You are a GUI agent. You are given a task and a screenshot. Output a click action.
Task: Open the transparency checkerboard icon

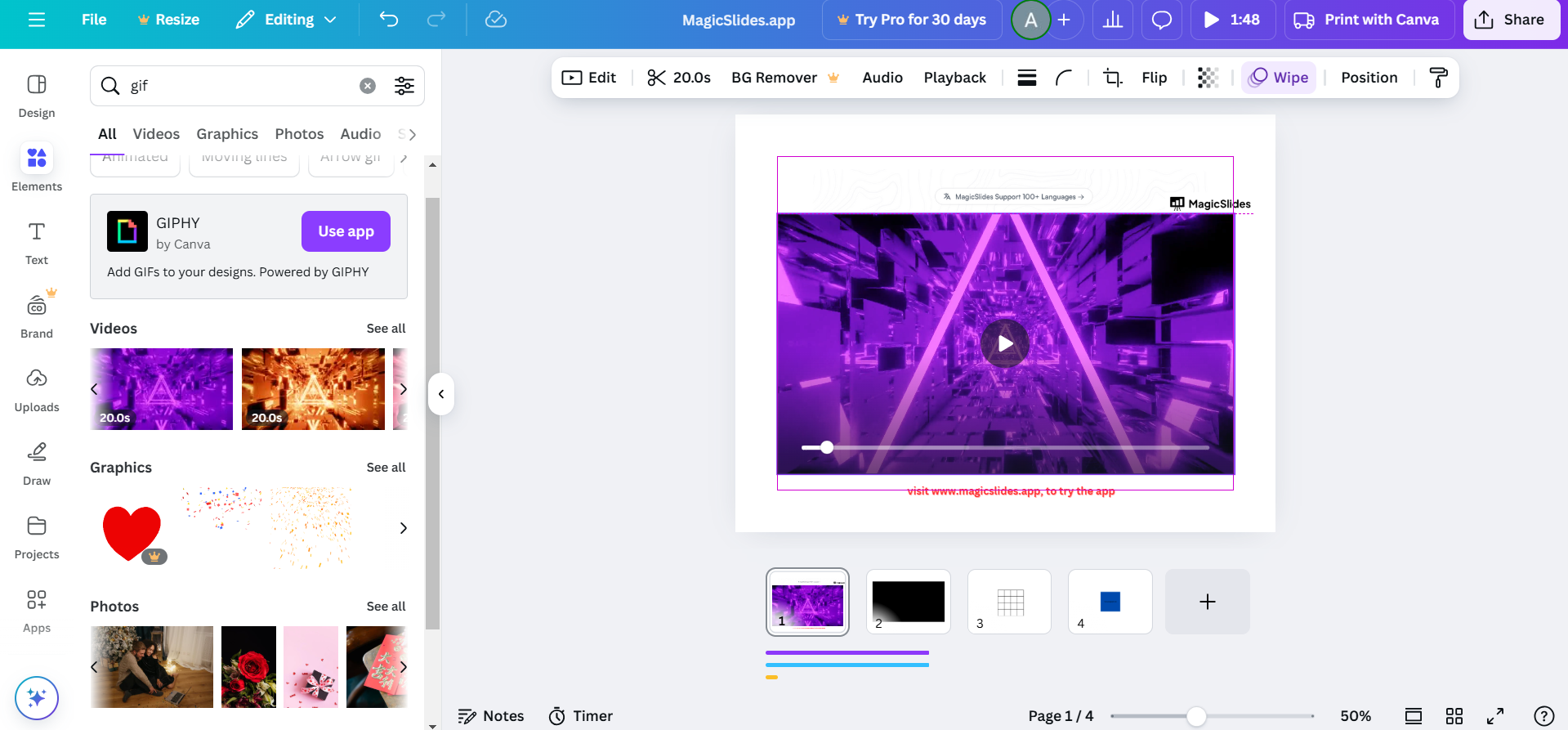(1208, 78)
